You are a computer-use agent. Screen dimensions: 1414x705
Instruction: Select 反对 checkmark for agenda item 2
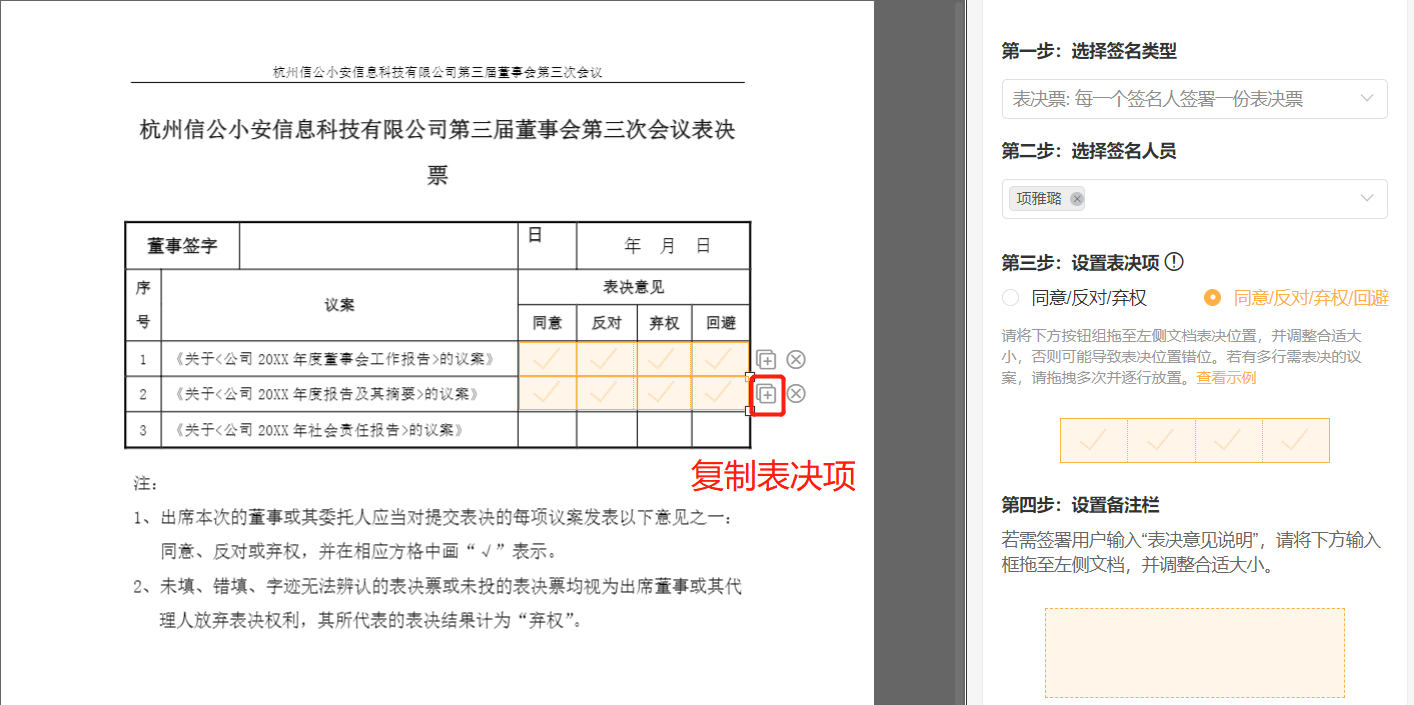coord(606,393)
